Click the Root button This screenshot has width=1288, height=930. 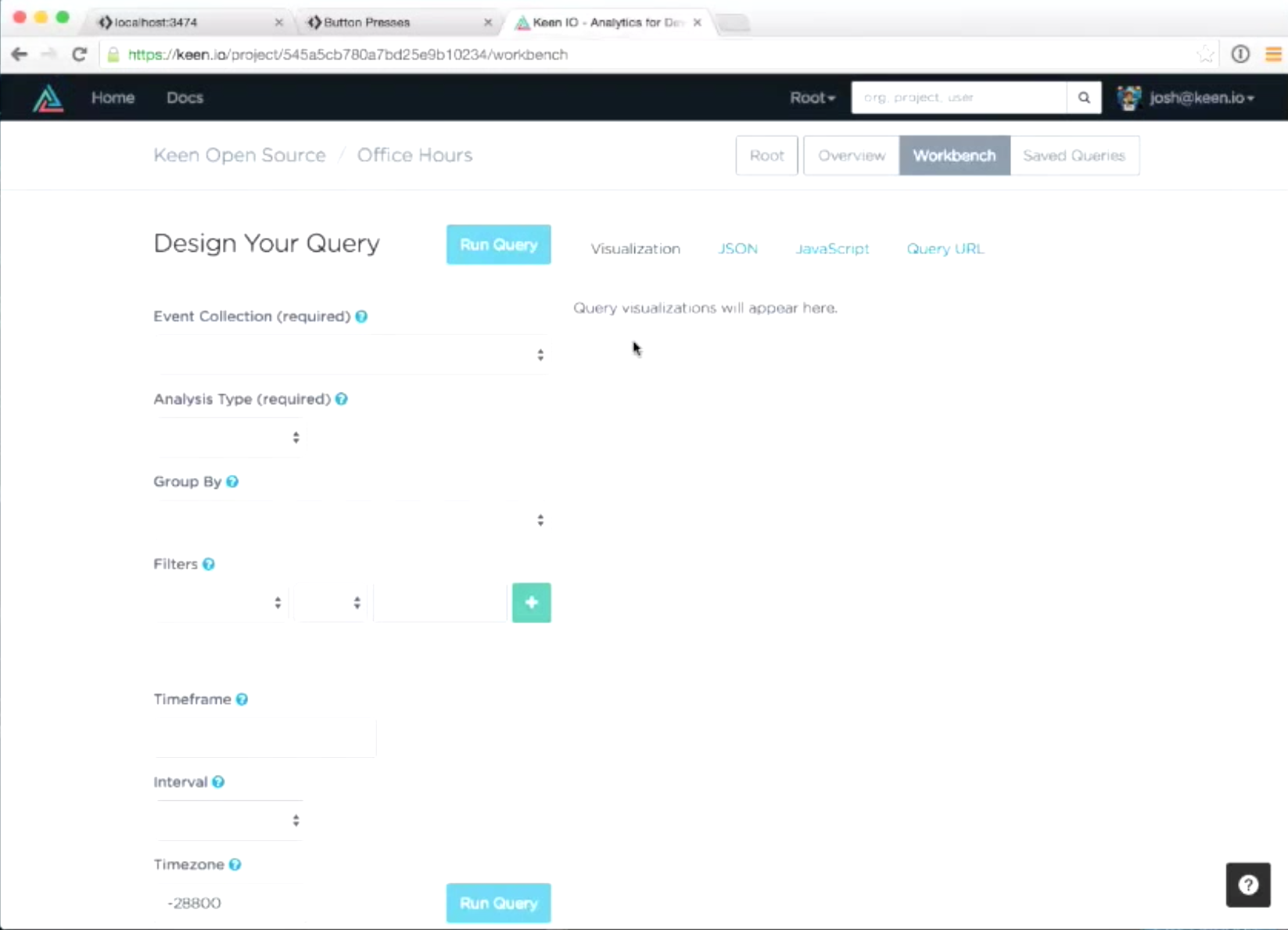766,156
